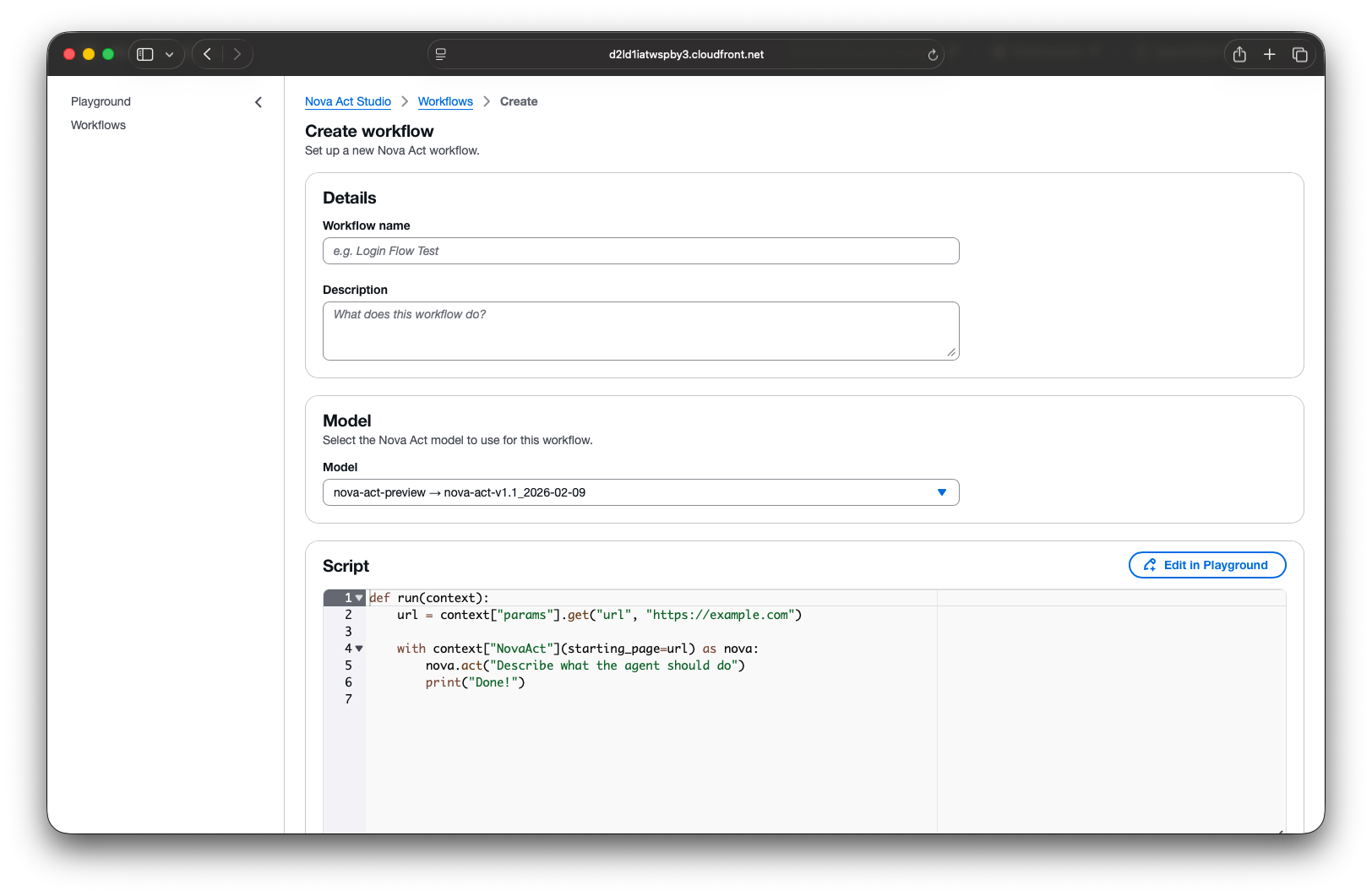Focus the Description text area
This screenshot has height=896, width=1372.
pos(641,331)
